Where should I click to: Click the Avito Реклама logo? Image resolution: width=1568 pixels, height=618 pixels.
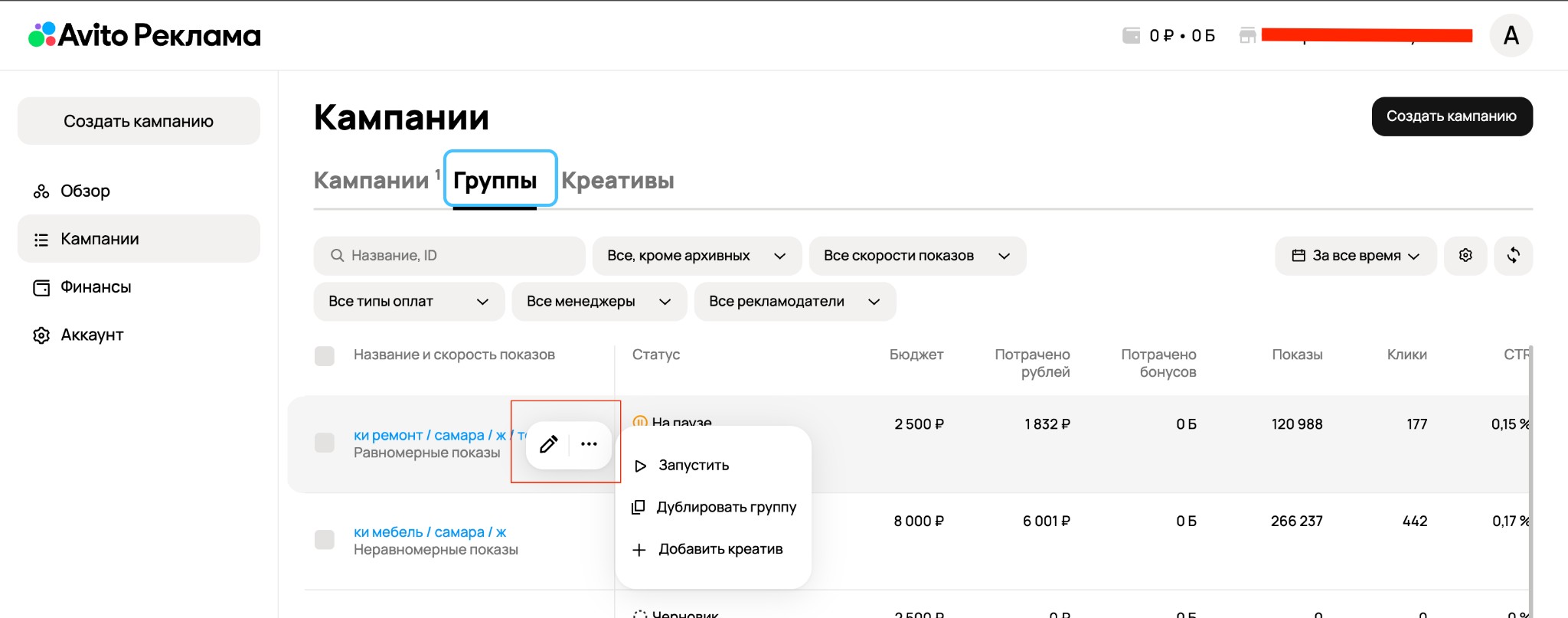click(145, 35)
